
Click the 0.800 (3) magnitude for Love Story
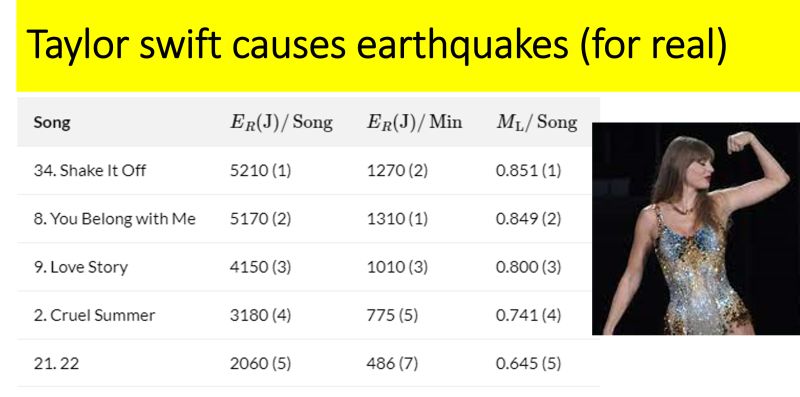coord(529,267)
